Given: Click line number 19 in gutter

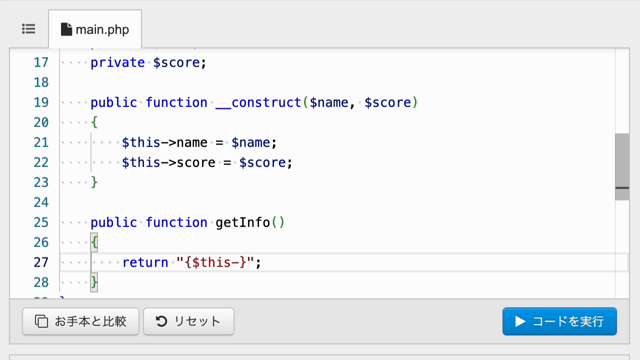Looking at the screenshot, I should pos(41,102).
